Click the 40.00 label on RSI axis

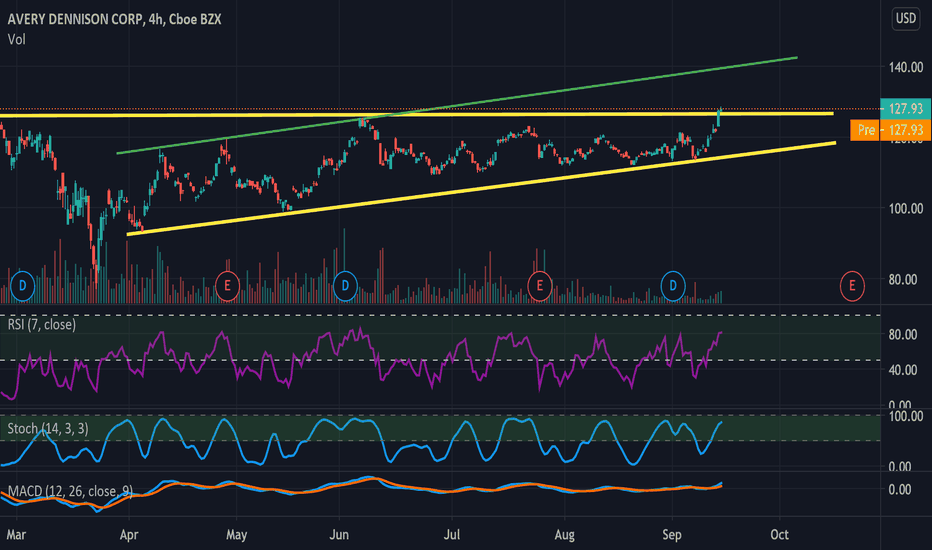(902, 370)
